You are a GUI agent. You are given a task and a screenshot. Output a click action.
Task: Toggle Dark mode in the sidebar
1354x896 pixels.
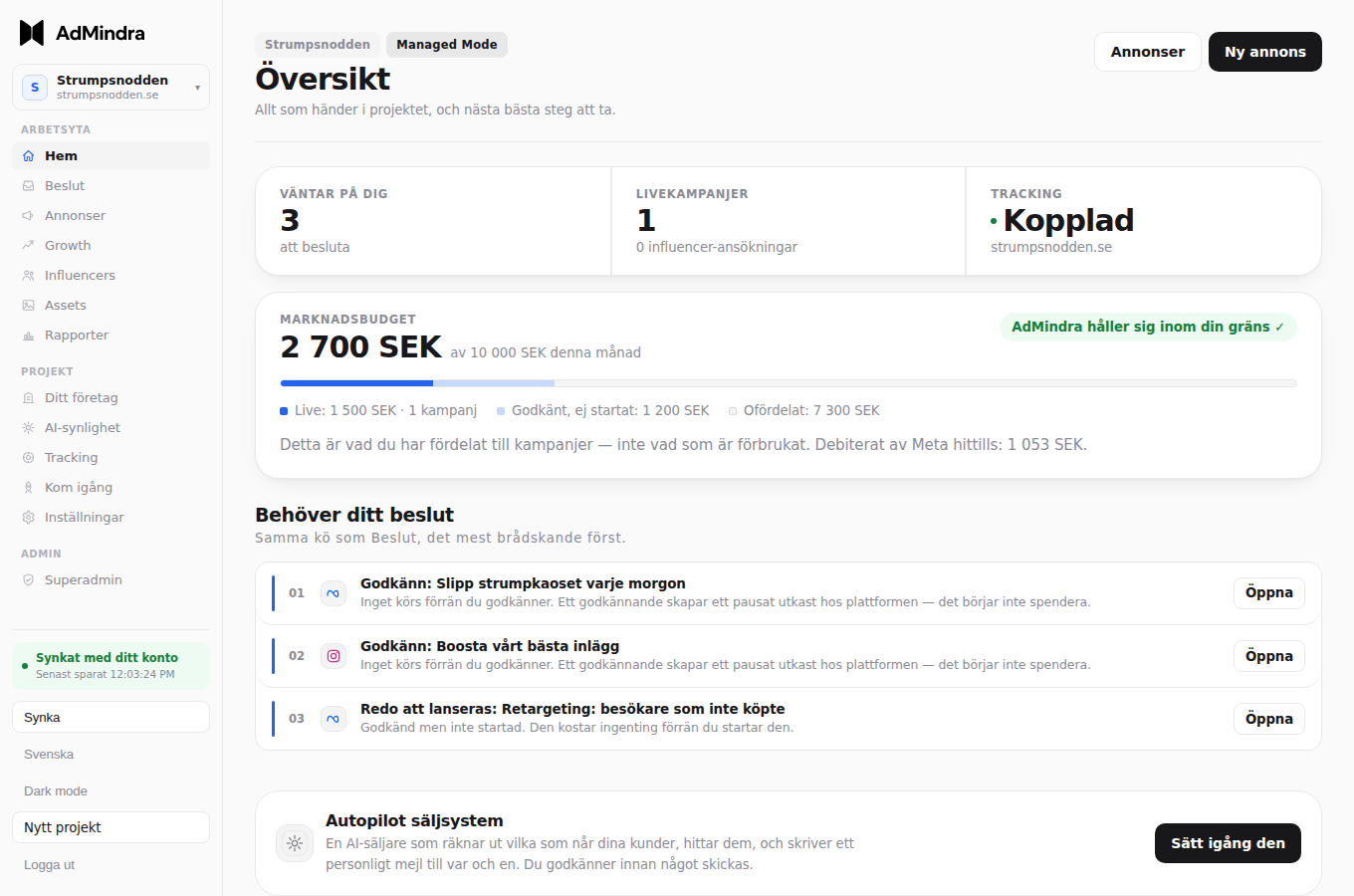tap(56, 791)
